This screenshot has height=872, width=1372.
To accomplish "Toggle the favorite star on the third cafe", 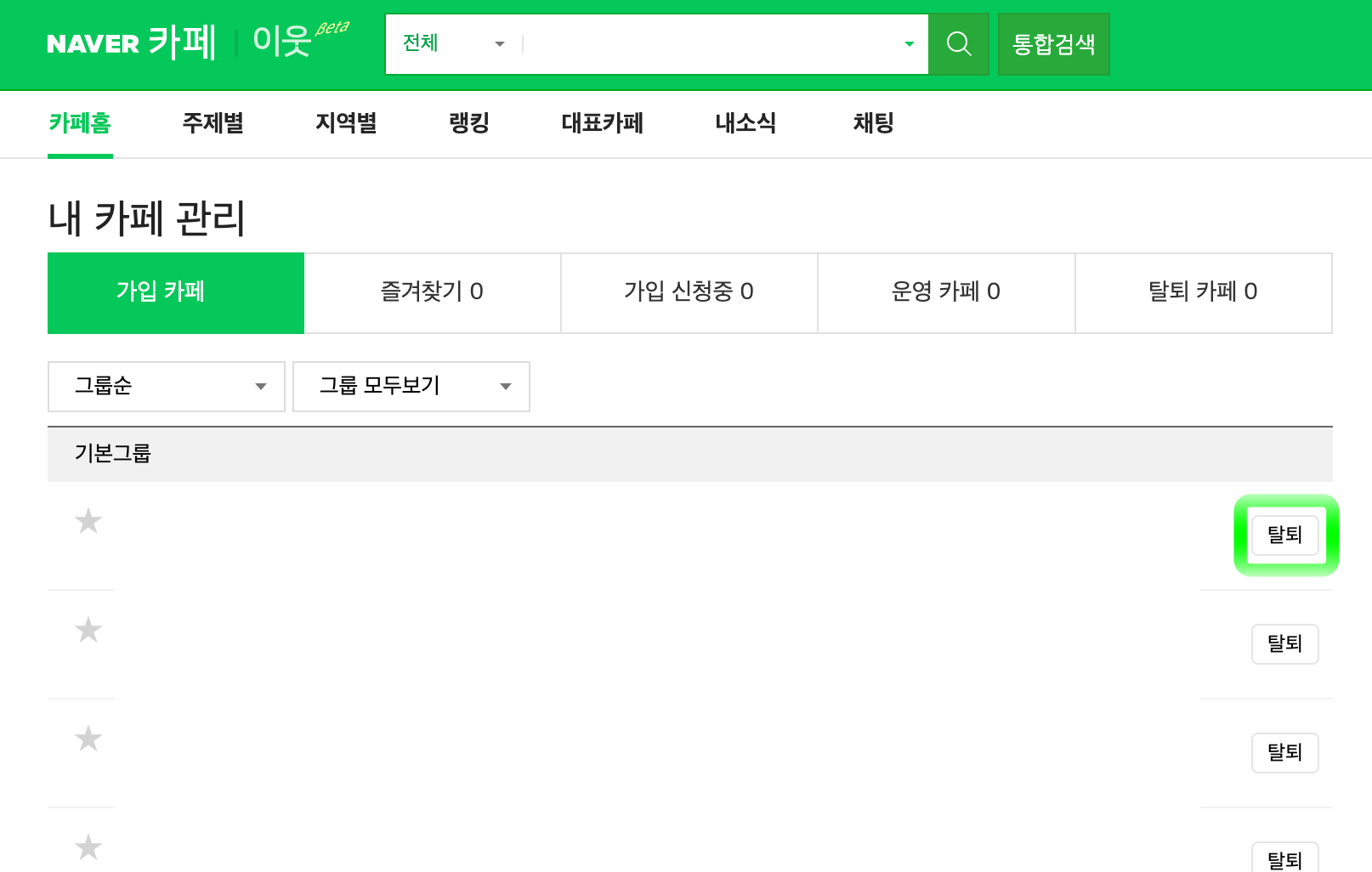I will pyautogui.click(x=87, y=738).
